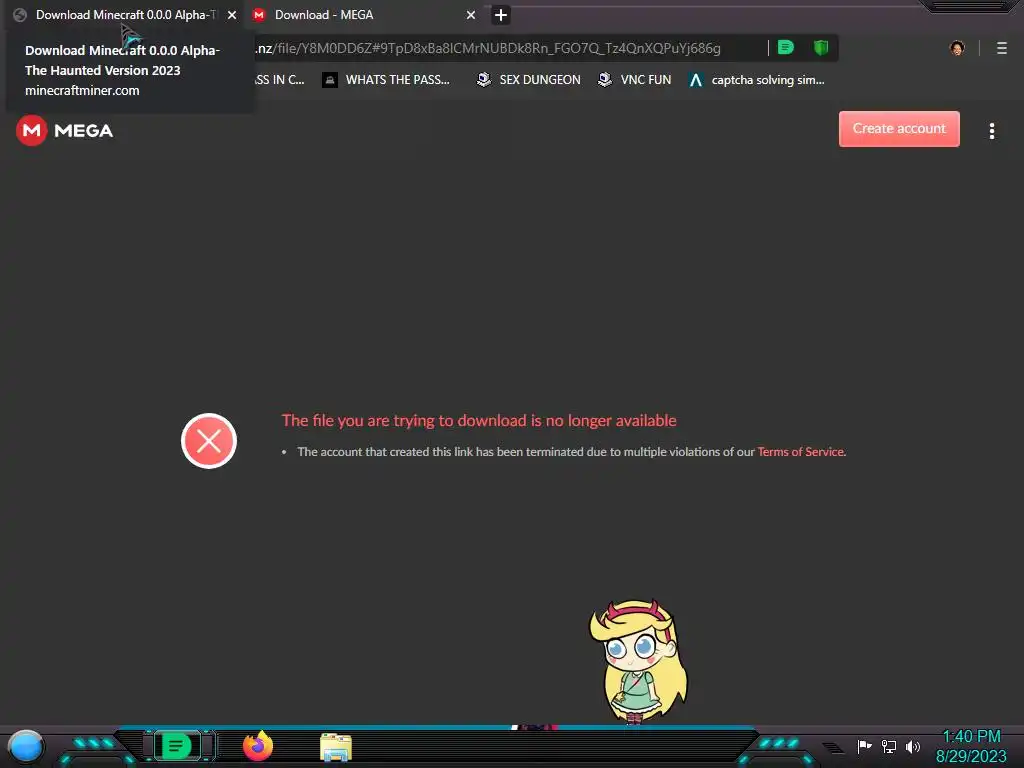Open the Start orb on the taskbar
1024x768 pixels.
click(x=26, y=746)
